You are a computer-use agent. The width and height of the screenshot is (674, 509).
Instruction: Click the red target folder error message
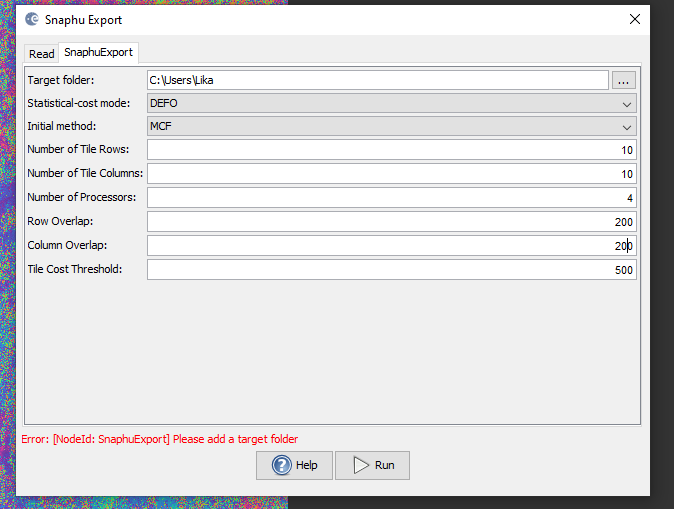(159, 439)
